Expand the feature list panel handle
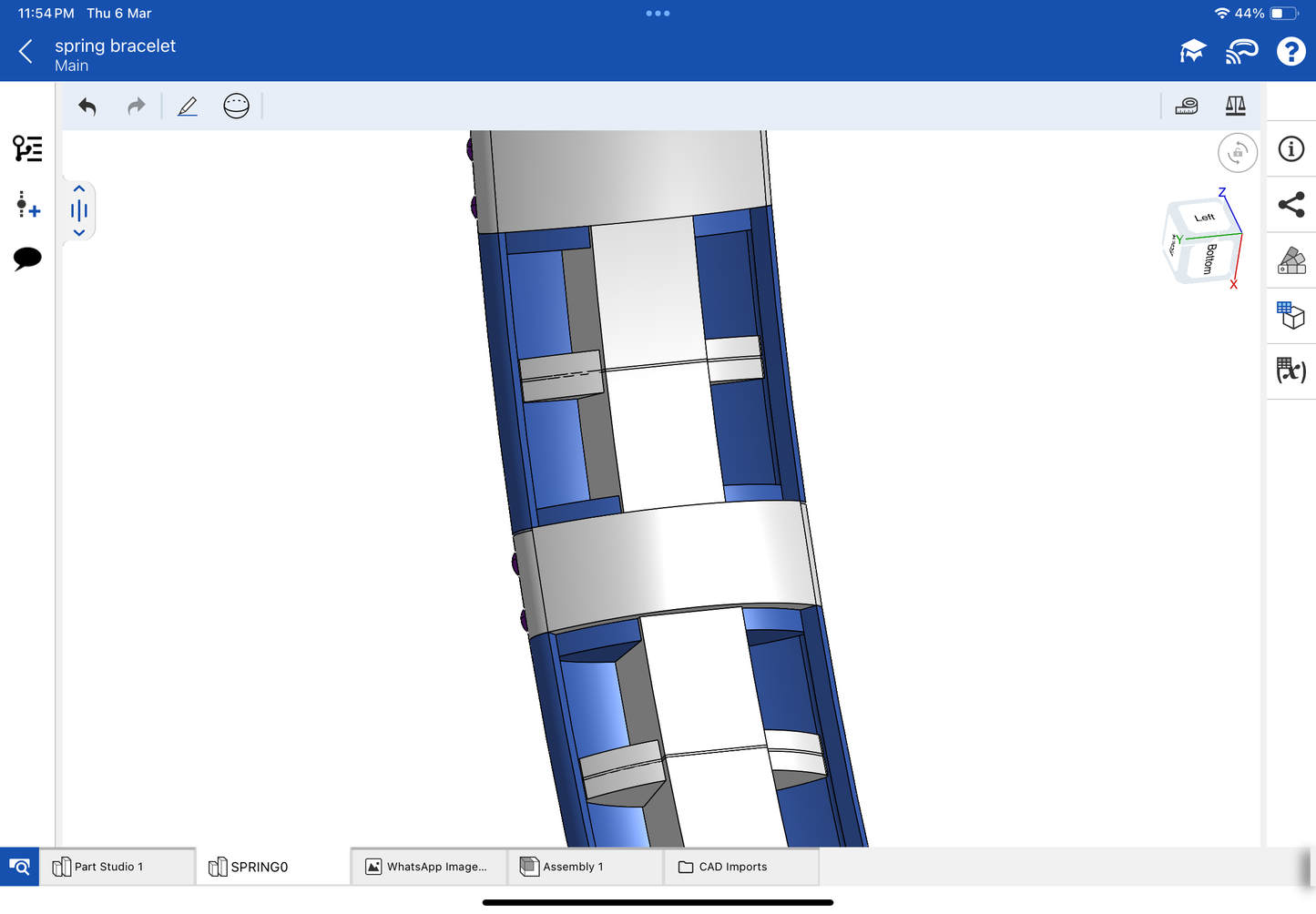 coord(79,211)
